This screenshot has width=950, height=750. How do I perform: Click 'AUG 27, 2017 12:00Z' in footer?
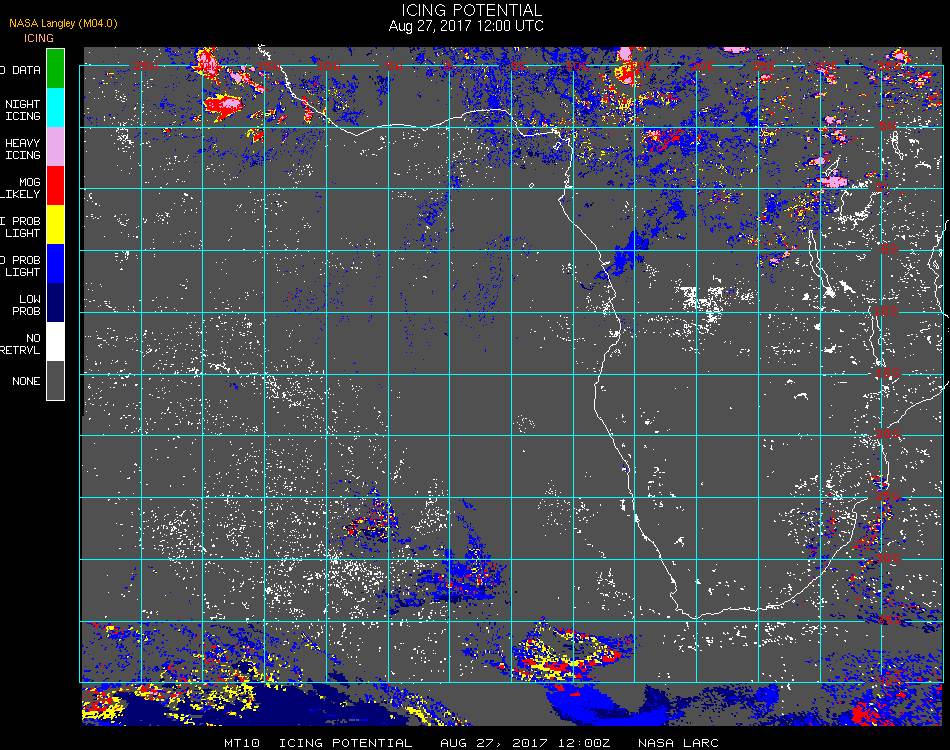(x=525, y=743)
